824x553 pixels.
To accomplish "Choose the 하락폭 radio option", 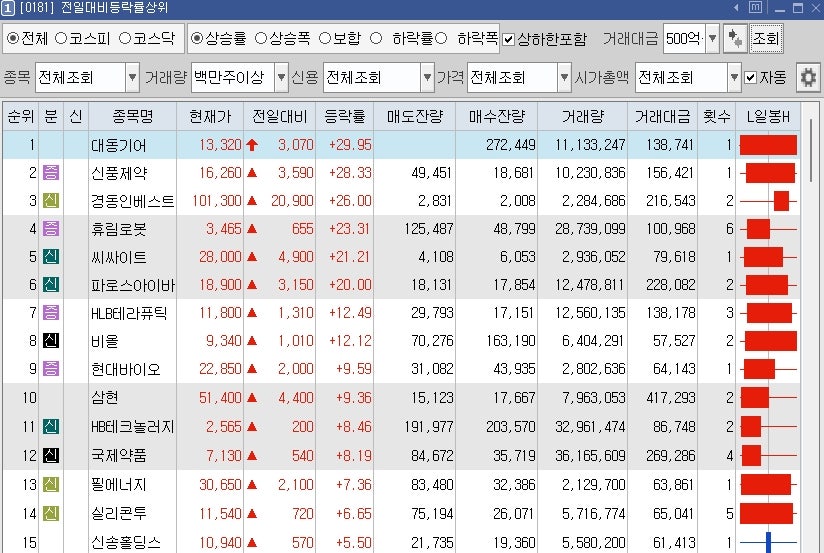I will [441, 38].
